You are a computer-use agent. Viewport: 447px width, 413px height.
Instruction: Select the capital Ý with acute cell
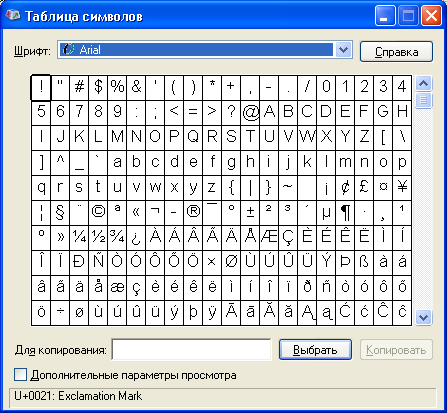(326, 262)
